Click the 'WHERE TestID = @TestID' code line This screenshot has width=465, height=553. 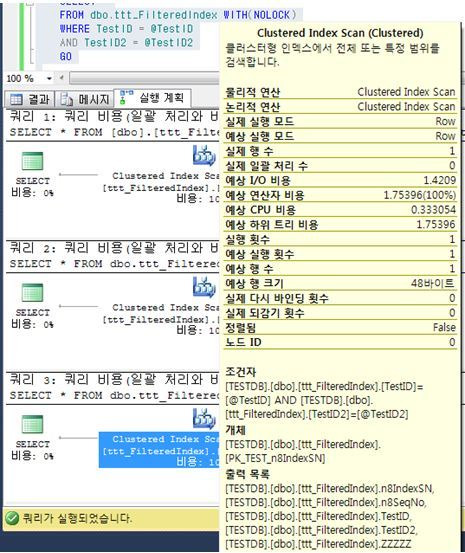[x=126, y=29]
